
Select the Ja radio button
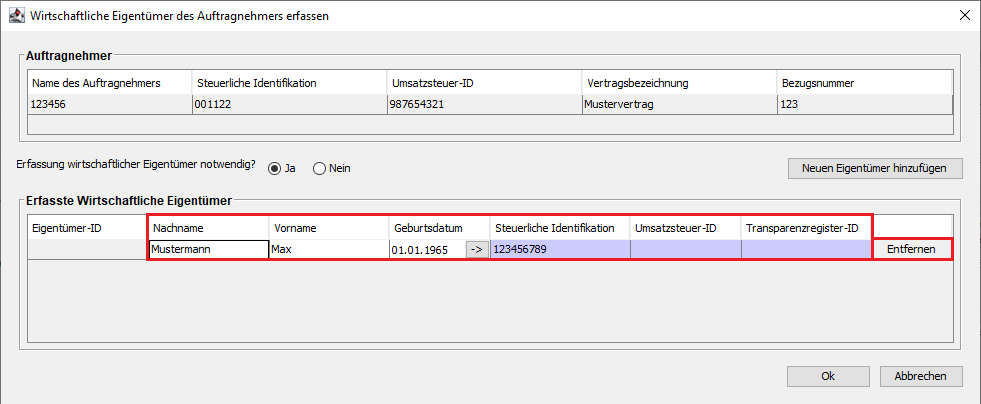coord(274,168)
